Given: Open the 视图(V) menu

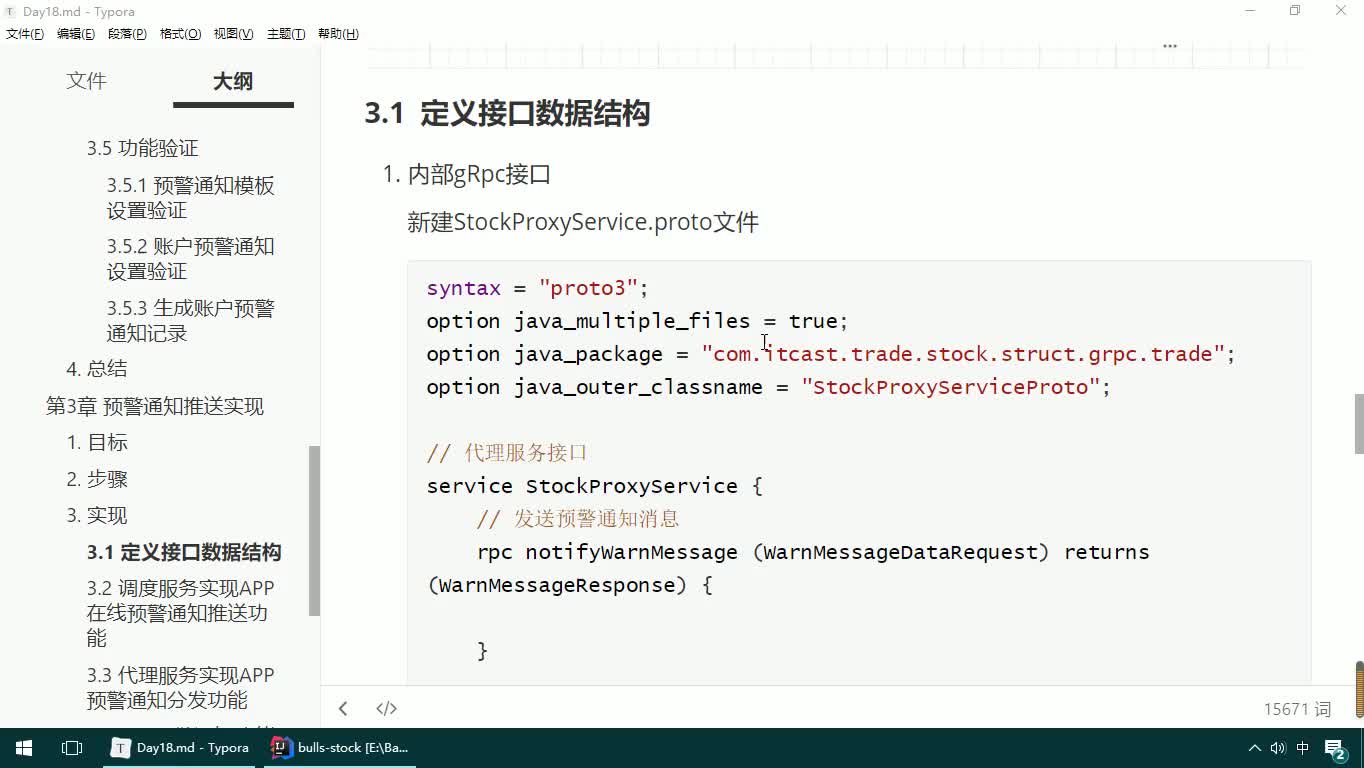Looking at the screenshot, I should point(233,34).
